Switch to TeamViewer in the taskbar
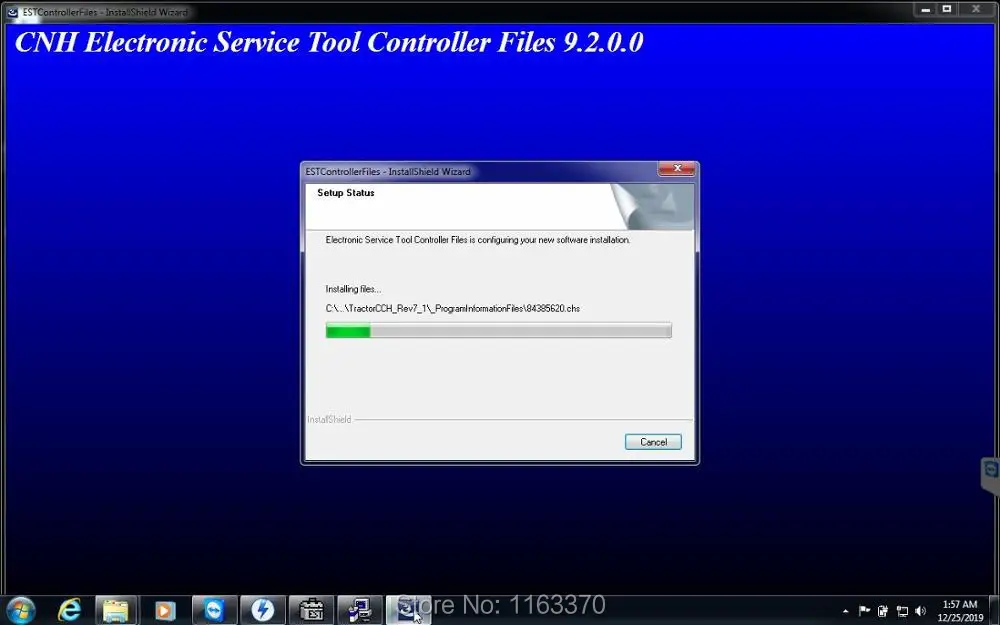Viewport: 1000px width, 625px height. 214,610
